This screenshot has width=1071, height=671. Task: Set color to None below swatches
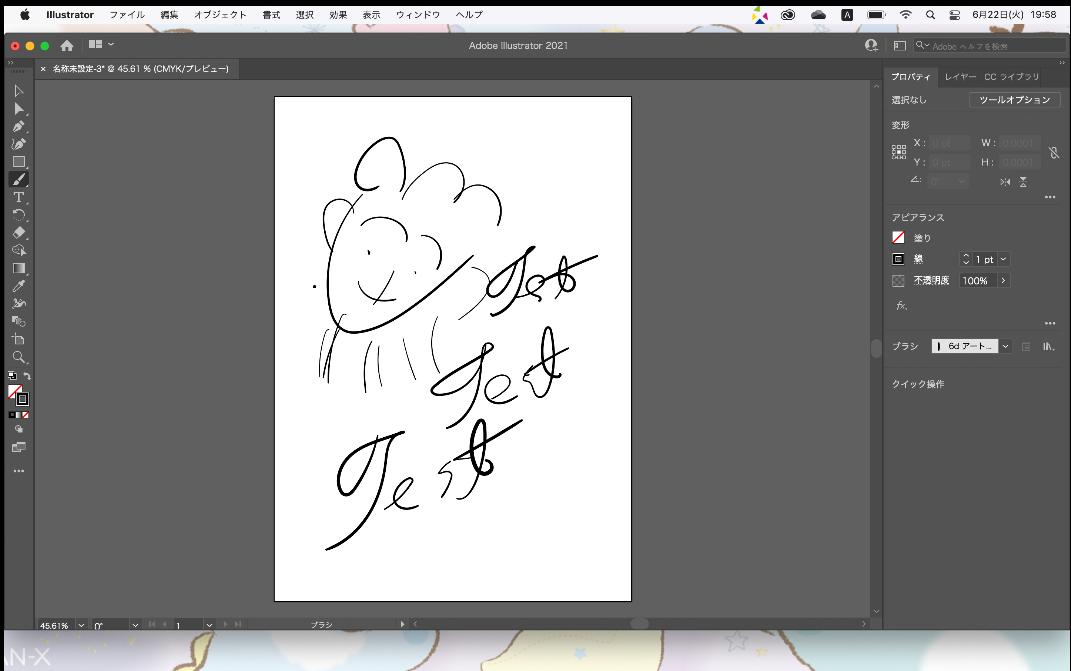click(25, 415)
